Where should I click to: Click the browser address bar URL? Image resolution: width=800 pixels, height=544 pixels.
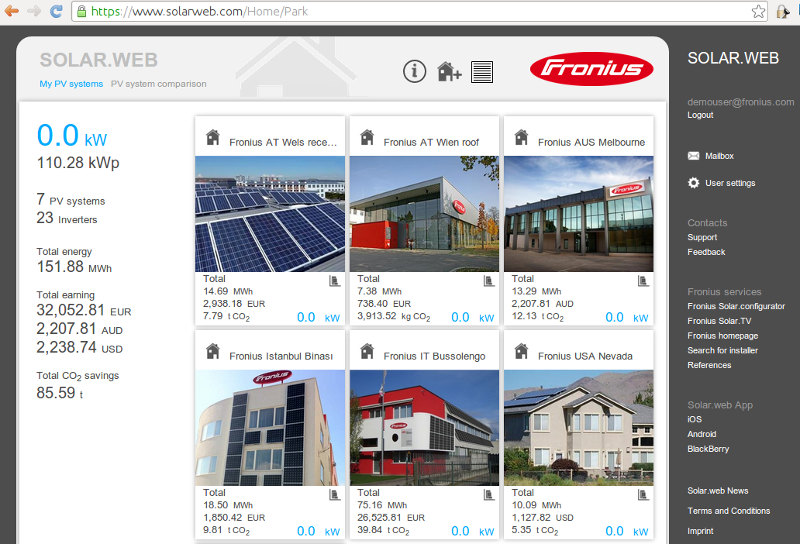tap(199, 11)
